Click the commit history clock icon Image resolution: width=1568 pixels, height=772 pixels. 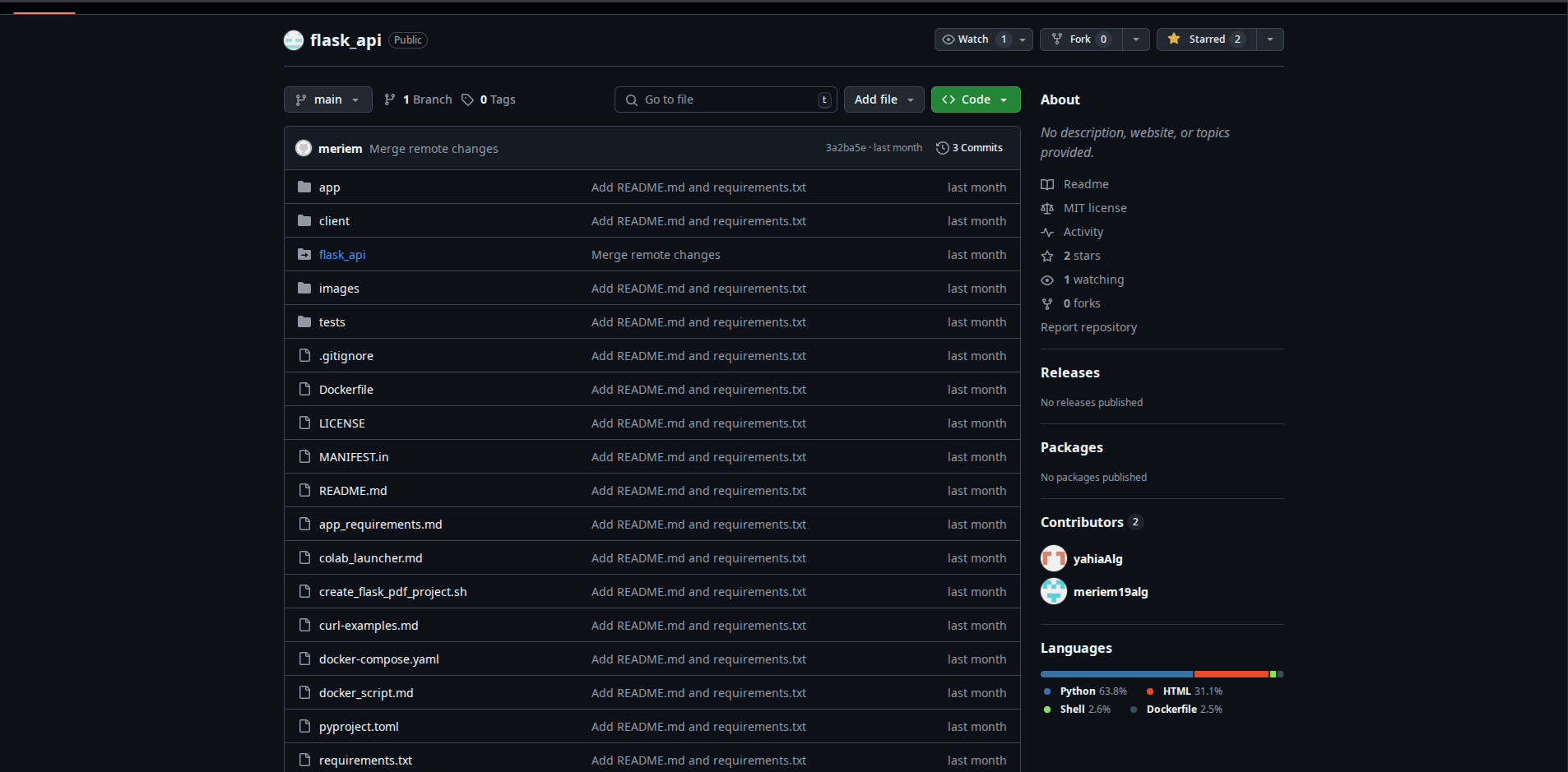pyautogui.click(x=943, y=147)
